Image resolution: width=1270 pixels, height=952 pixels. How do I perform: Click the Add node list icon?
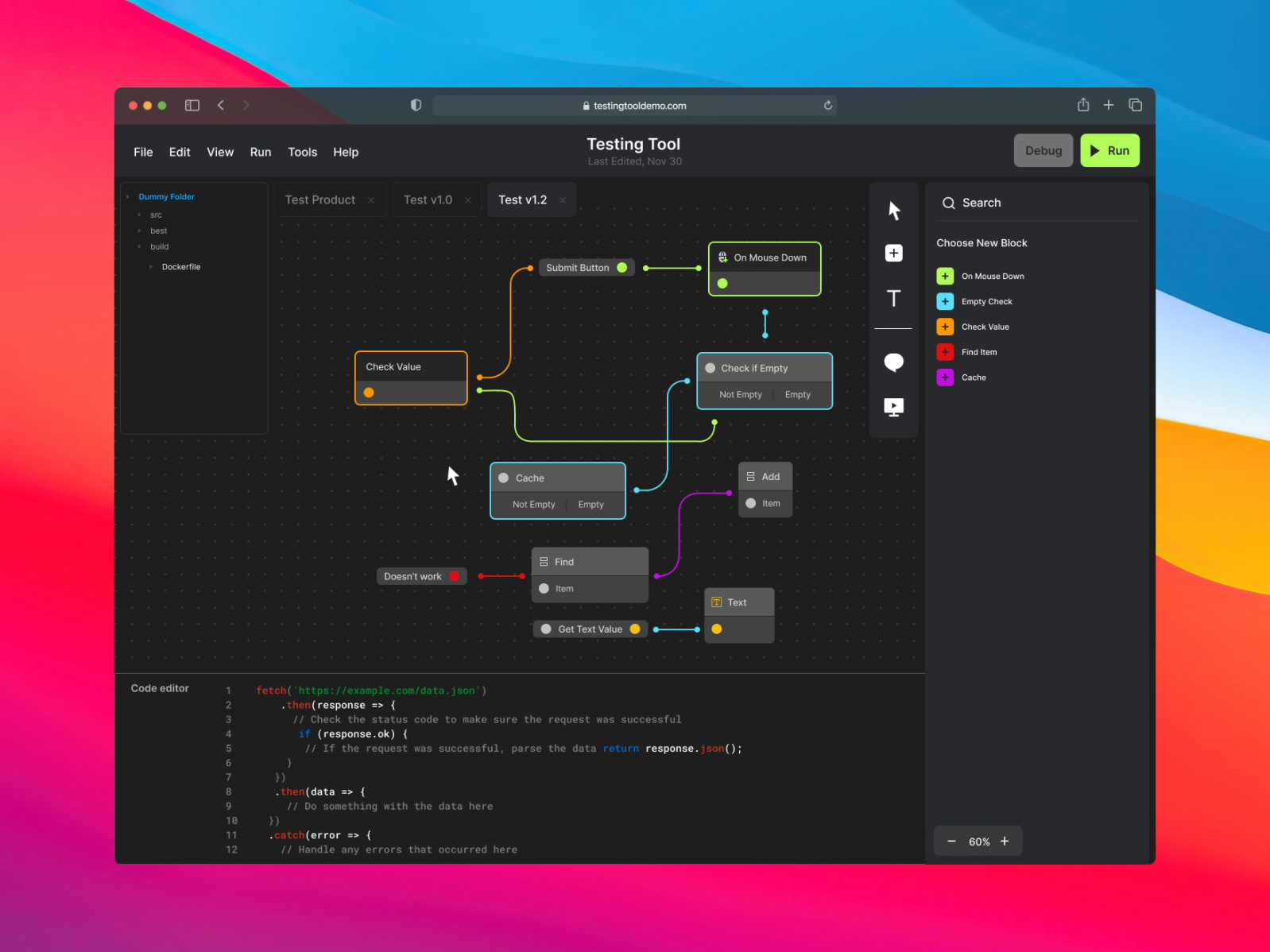751,477
